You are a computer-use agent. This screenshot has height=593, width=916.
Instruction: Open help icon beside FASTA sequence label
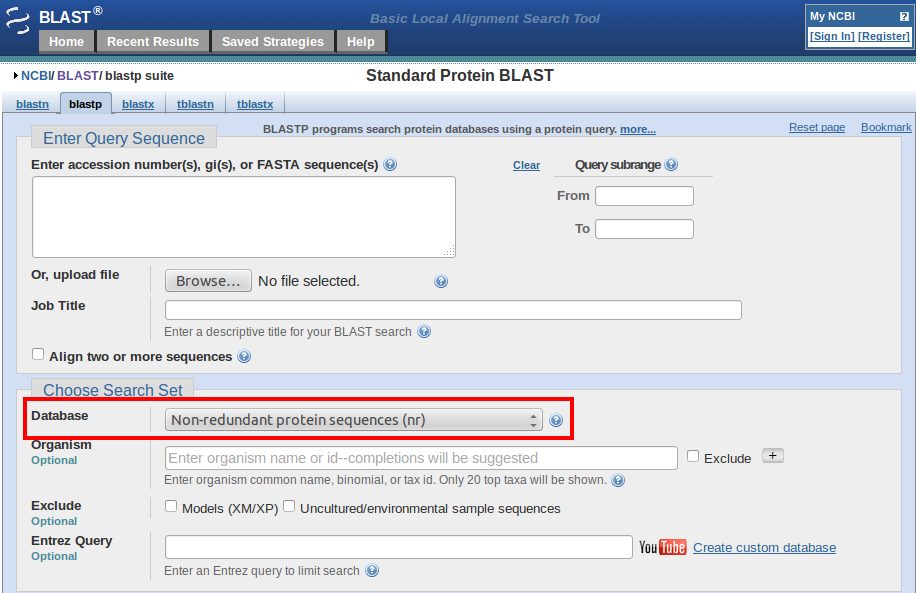pos(390,165)
